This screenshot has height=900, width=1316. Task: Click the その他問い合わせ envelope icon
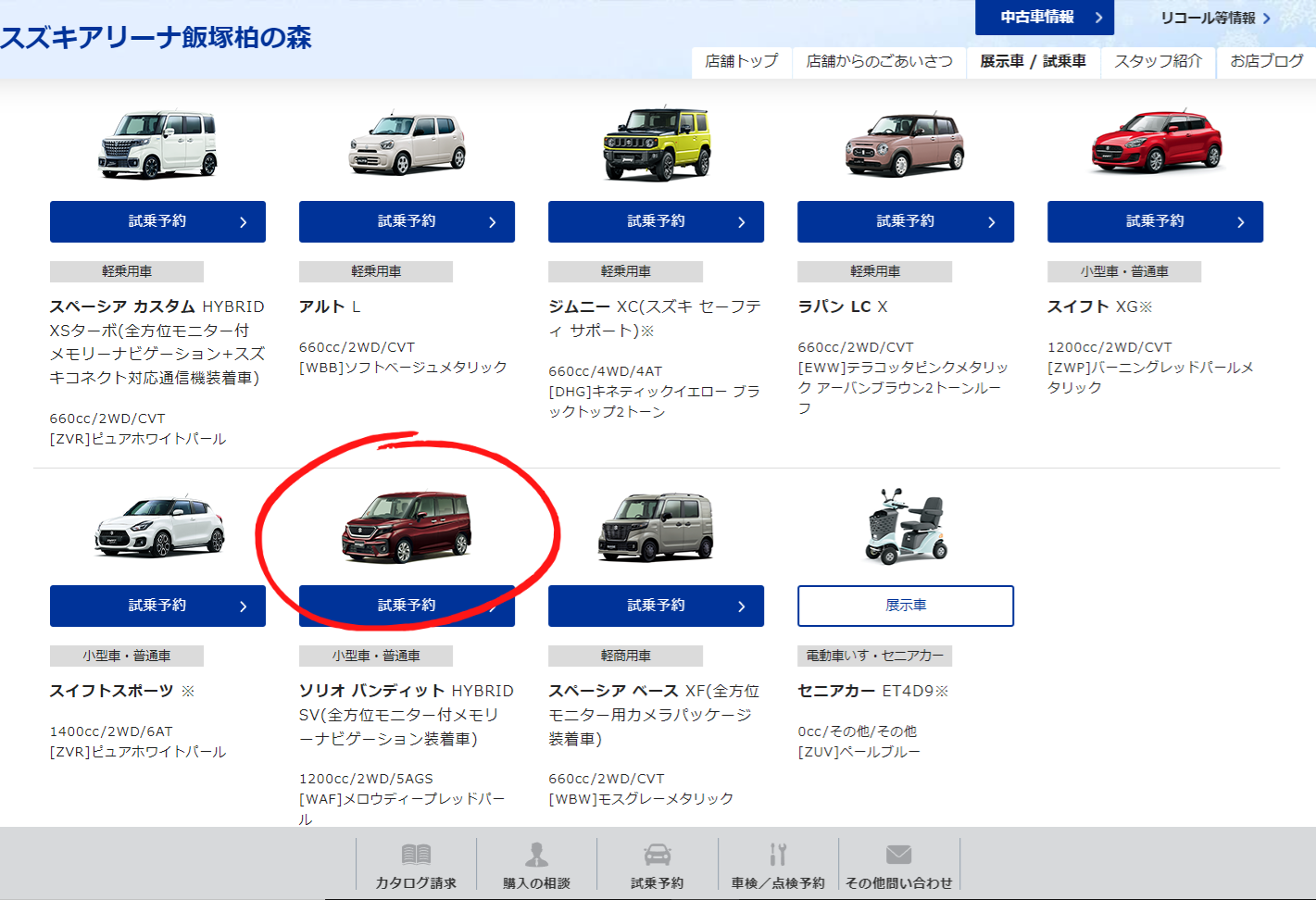[898, 855]
